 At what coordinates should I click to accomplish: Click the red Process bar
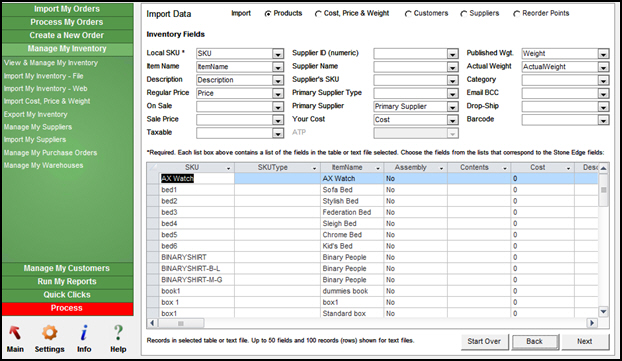[x=67, y=308]
